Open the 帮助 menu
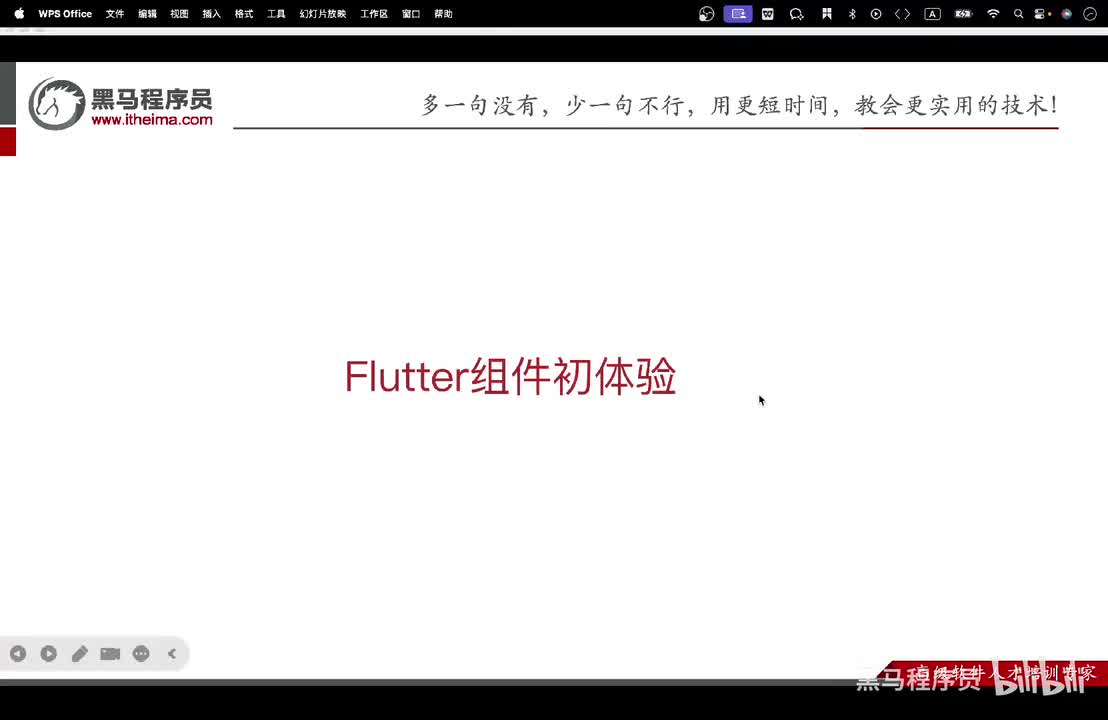1108x720 pixels. click(443, 13)
